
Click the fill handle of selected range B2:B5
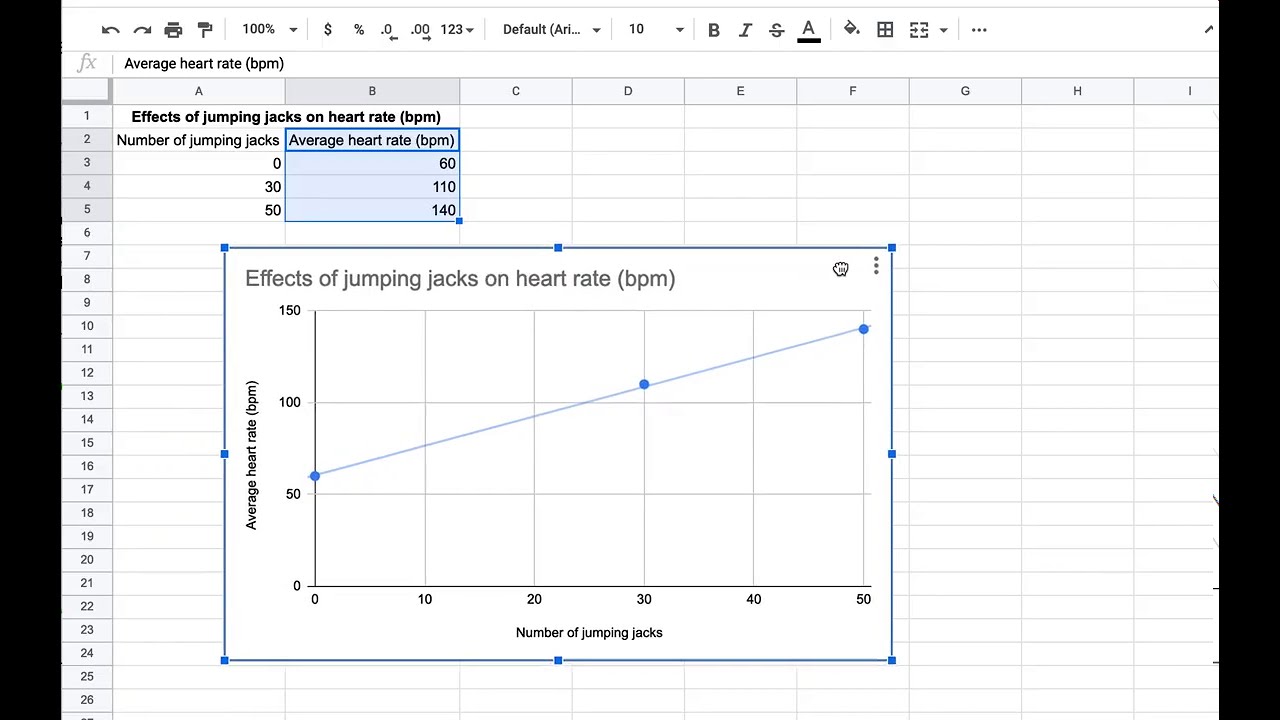pos(459,221)
